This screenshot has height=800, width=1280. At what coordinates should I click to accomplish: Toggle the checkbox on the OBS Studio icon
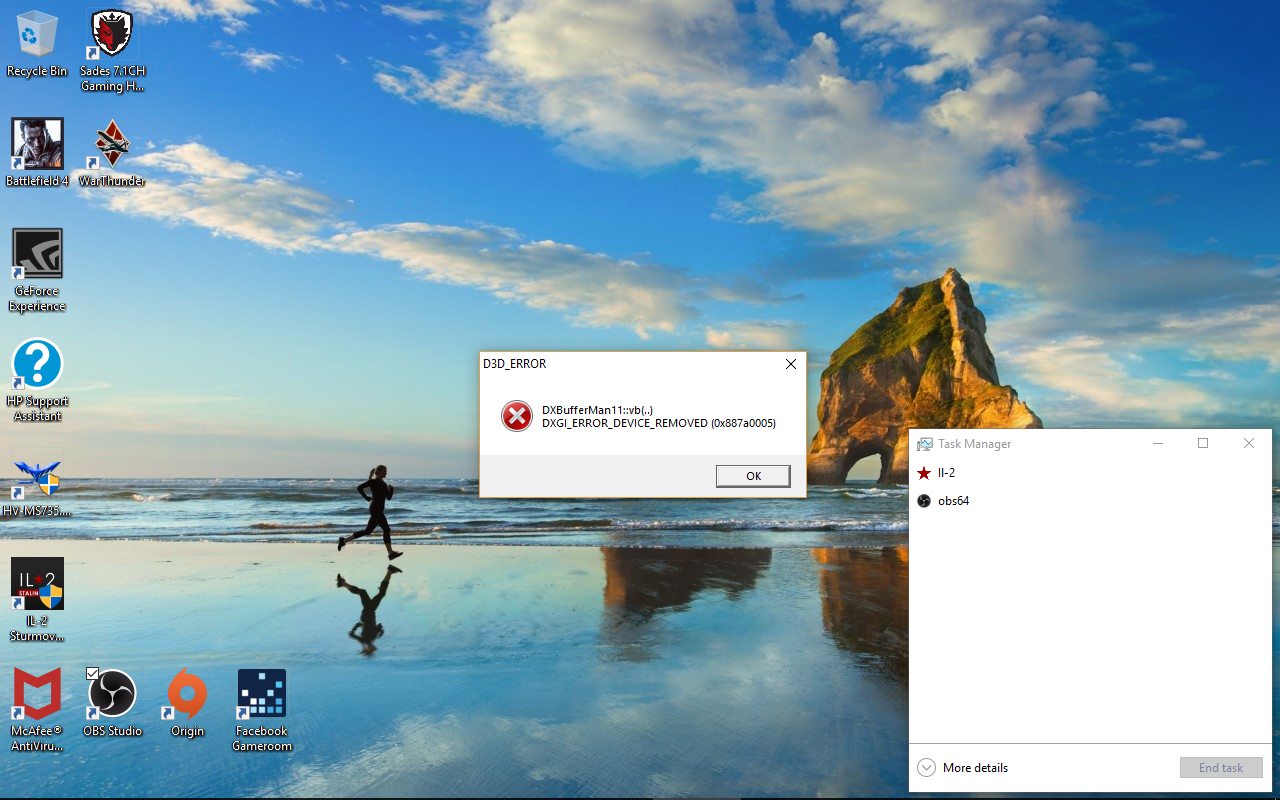[x=93, y=674]
